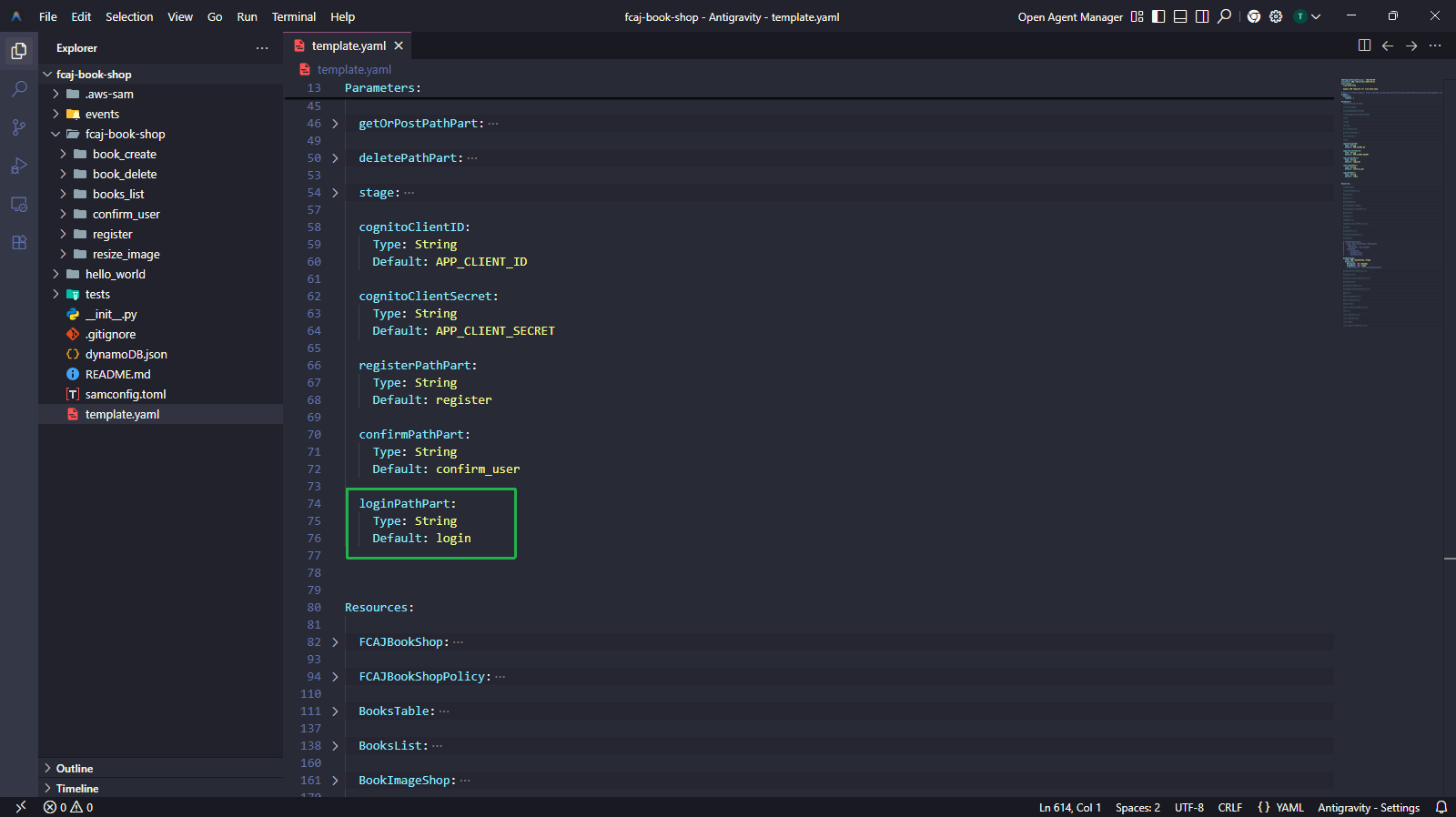Toggle bottom panel visibility
Viewport: 1456px width, 817px height.
pyautogui.click(x=1180, y=16)
